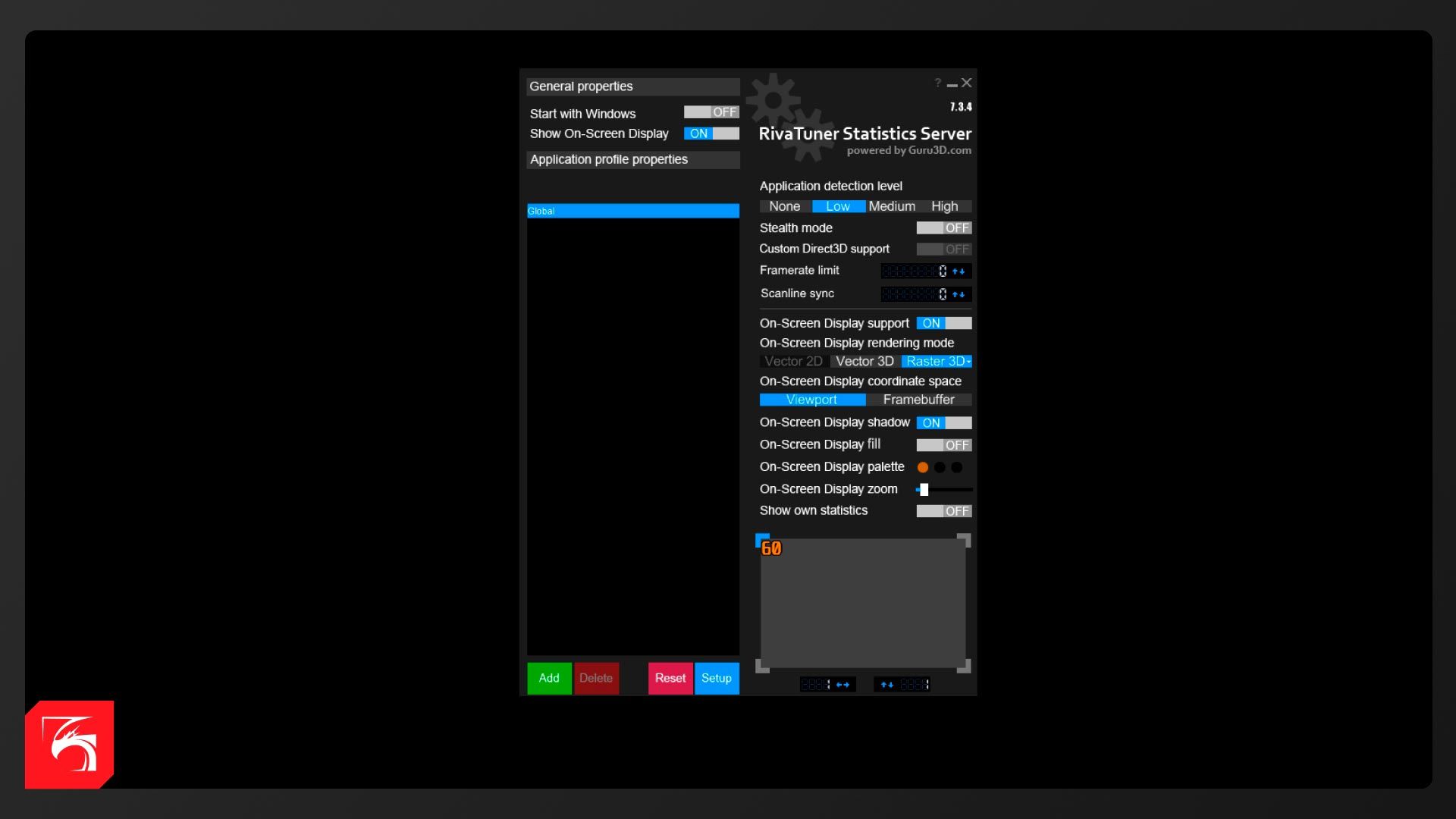Click bottom-left corner marker in OSD preview
Viewport: 1456px width, 819px height.
click(762, 667)
